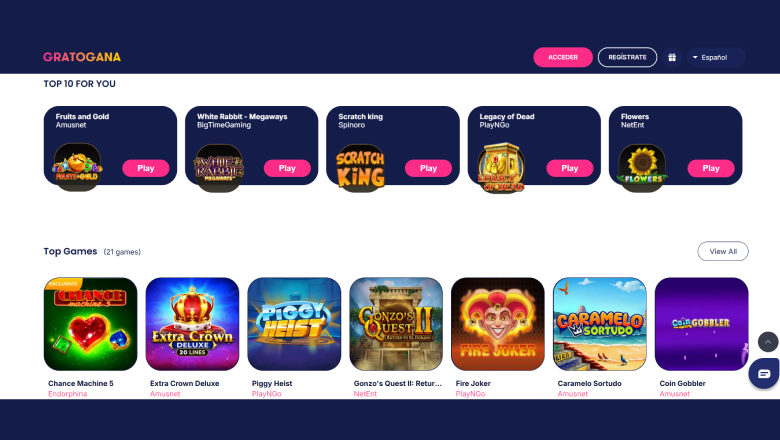The image size is (780, 440).
Task: Open the Endorphina provider link
Action: [68, 394]
